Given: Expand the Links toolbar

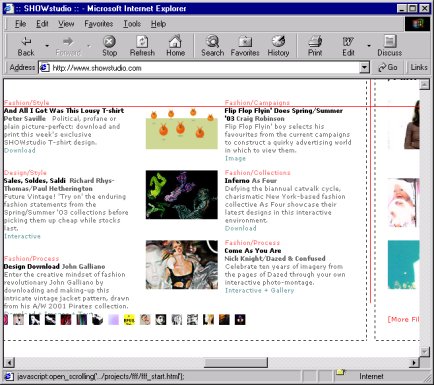Looking at the screenshot, I should point(419,67).
